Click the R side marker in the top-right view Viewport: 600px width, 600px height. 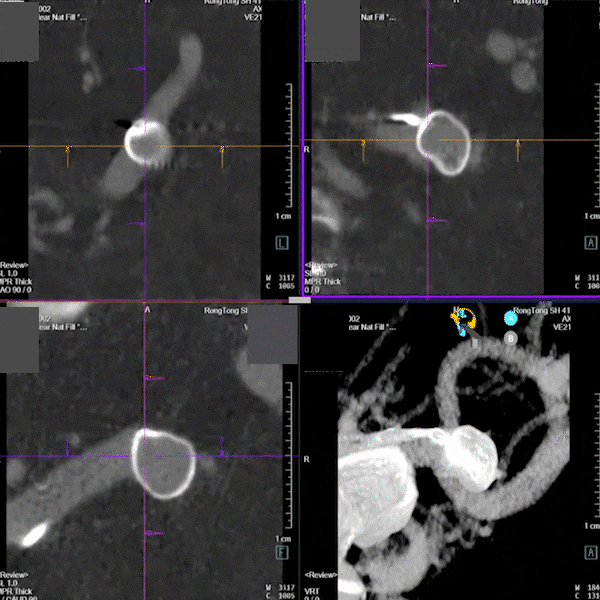point(307,149)
